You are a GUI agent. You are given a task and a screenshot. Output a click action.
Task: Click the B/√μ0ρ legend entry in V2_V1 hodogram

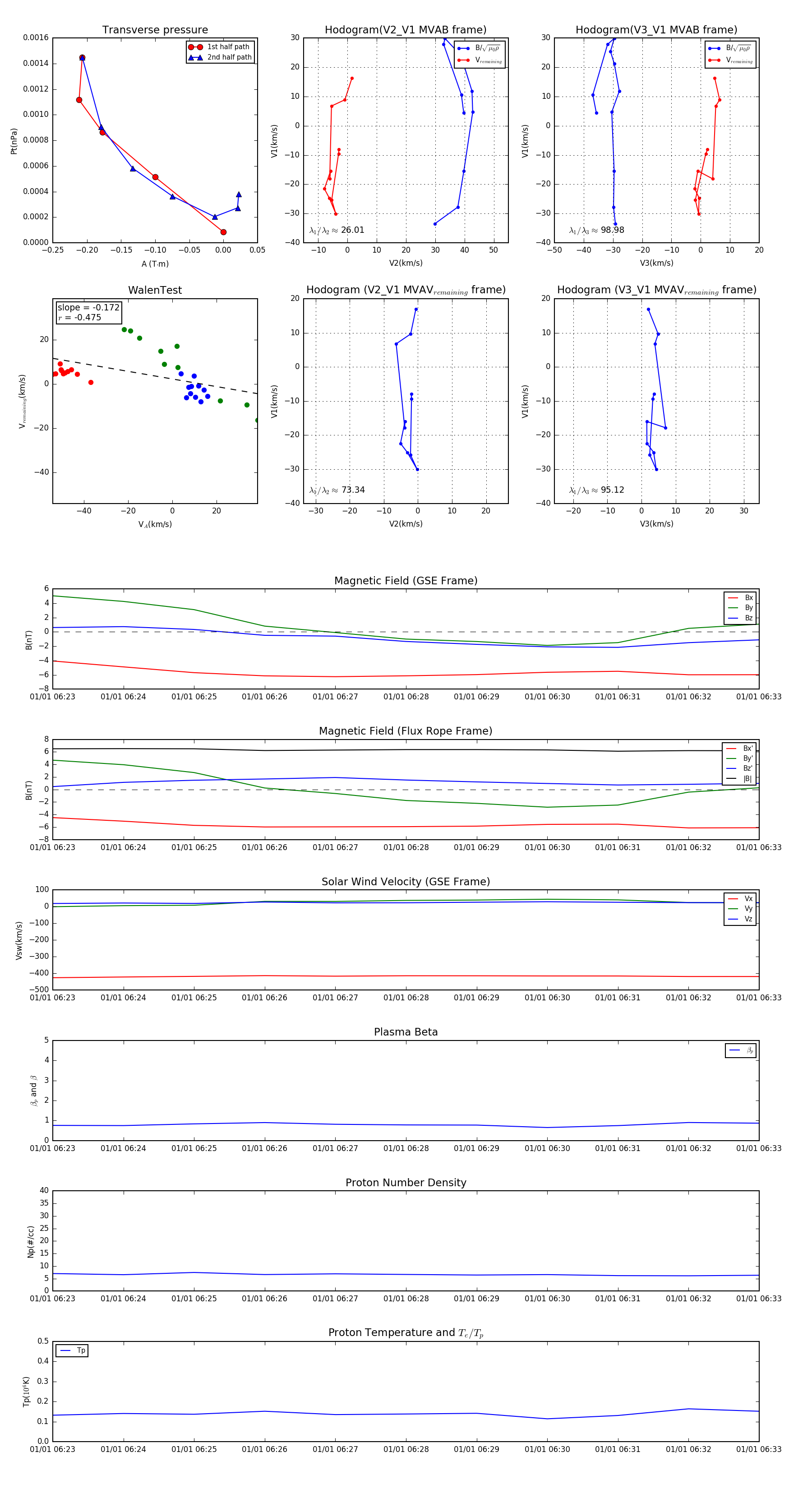pyautogui.click(x=479, y=49)
